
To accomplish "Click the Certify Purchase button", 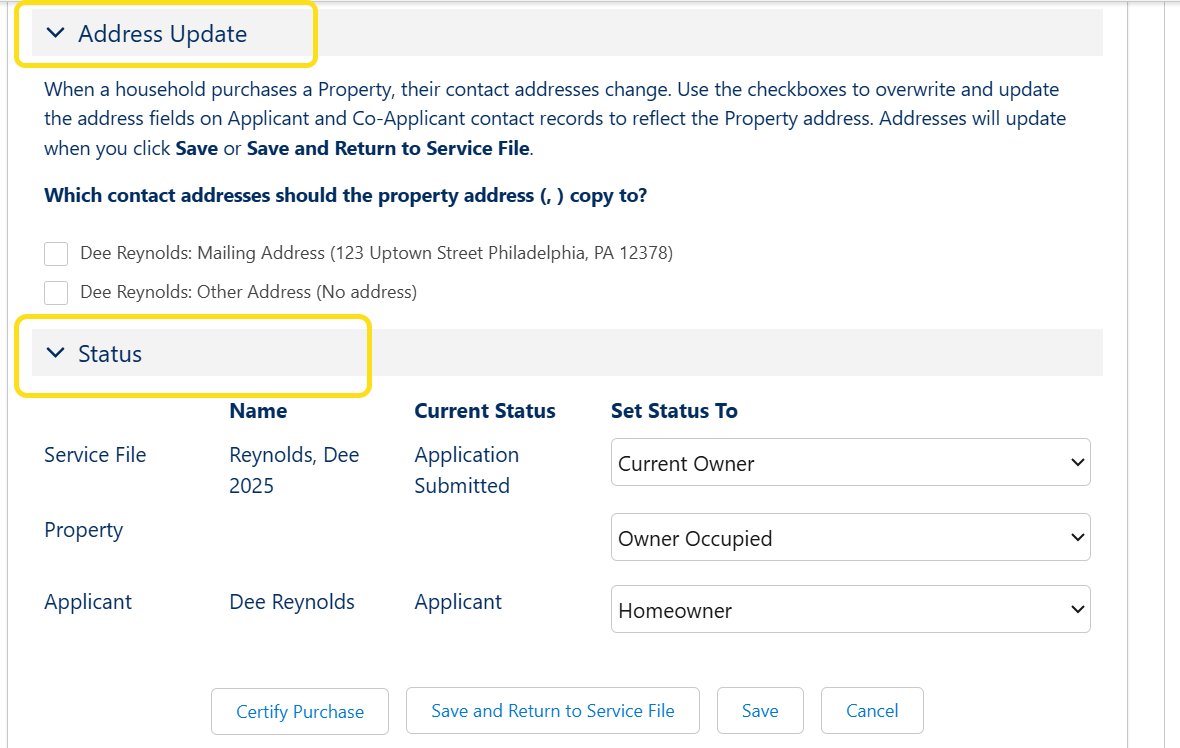I will (x=300, y=712).
